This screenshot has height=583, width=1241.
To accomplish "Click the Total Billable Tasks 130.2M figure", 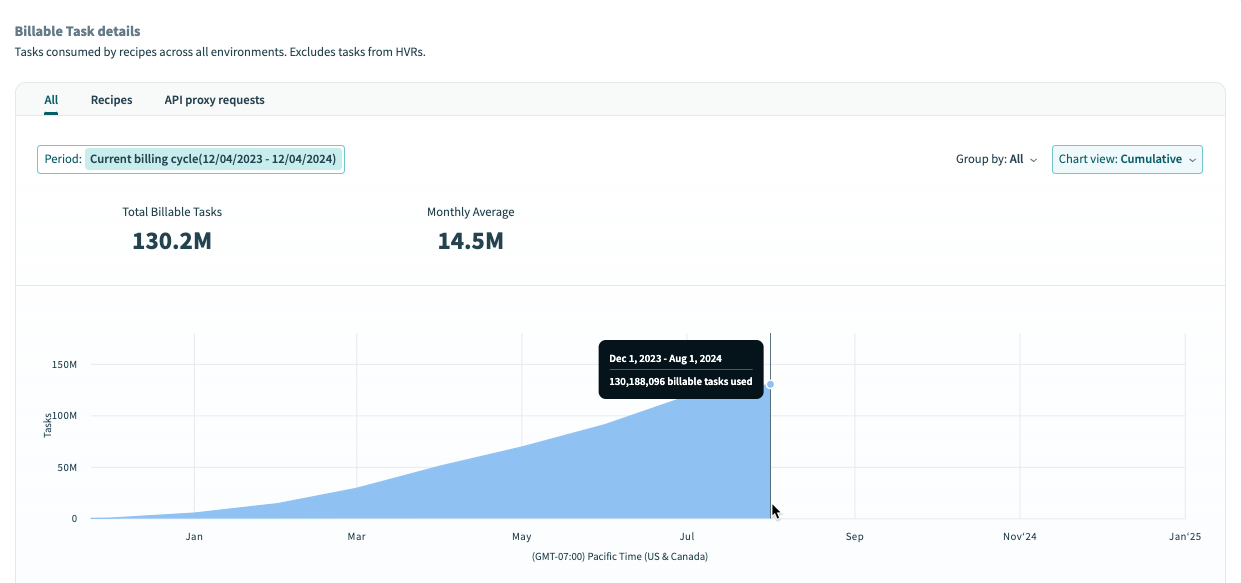I will tap(171, 240).
